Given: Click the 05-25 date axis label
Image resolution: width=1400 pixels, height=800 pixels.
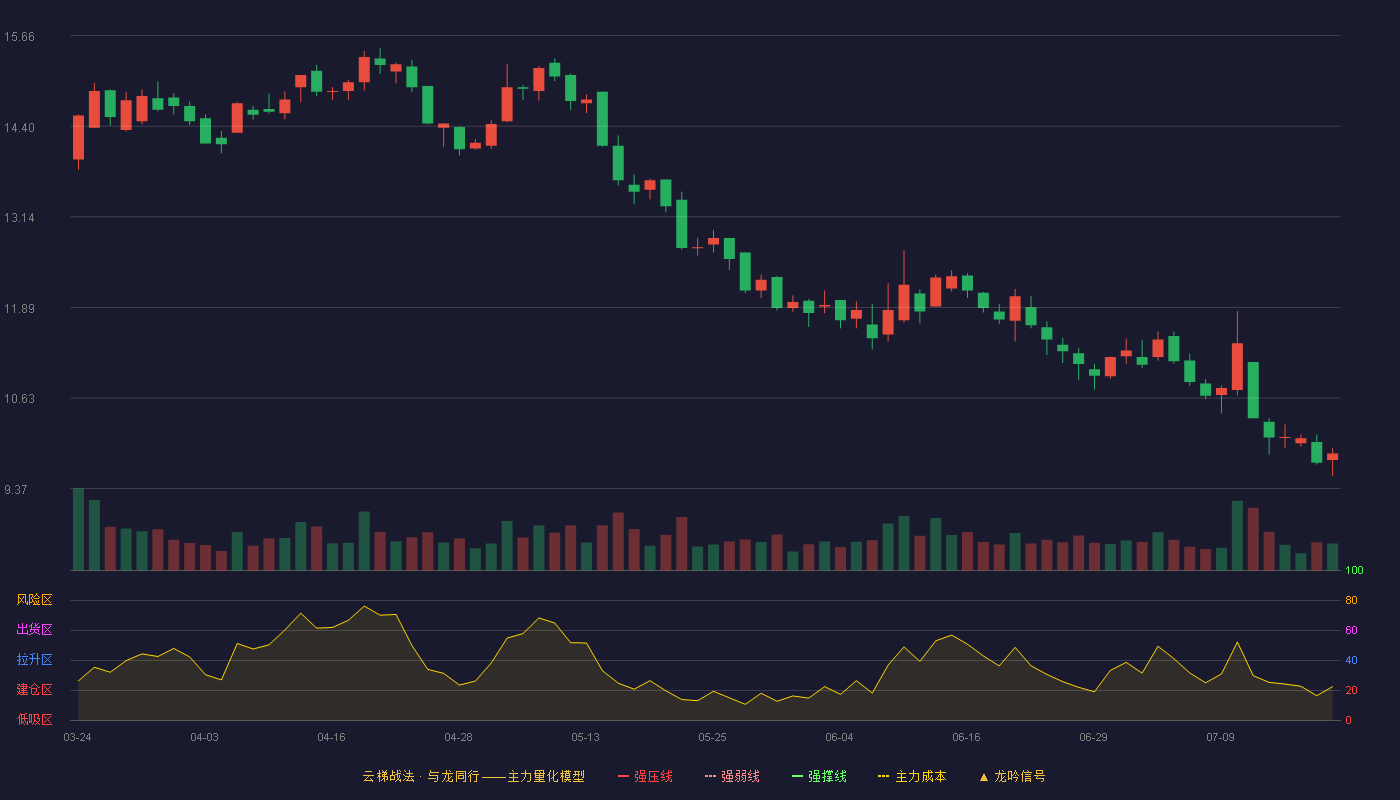Looking at the screenshot, I should tap(712, 737).
